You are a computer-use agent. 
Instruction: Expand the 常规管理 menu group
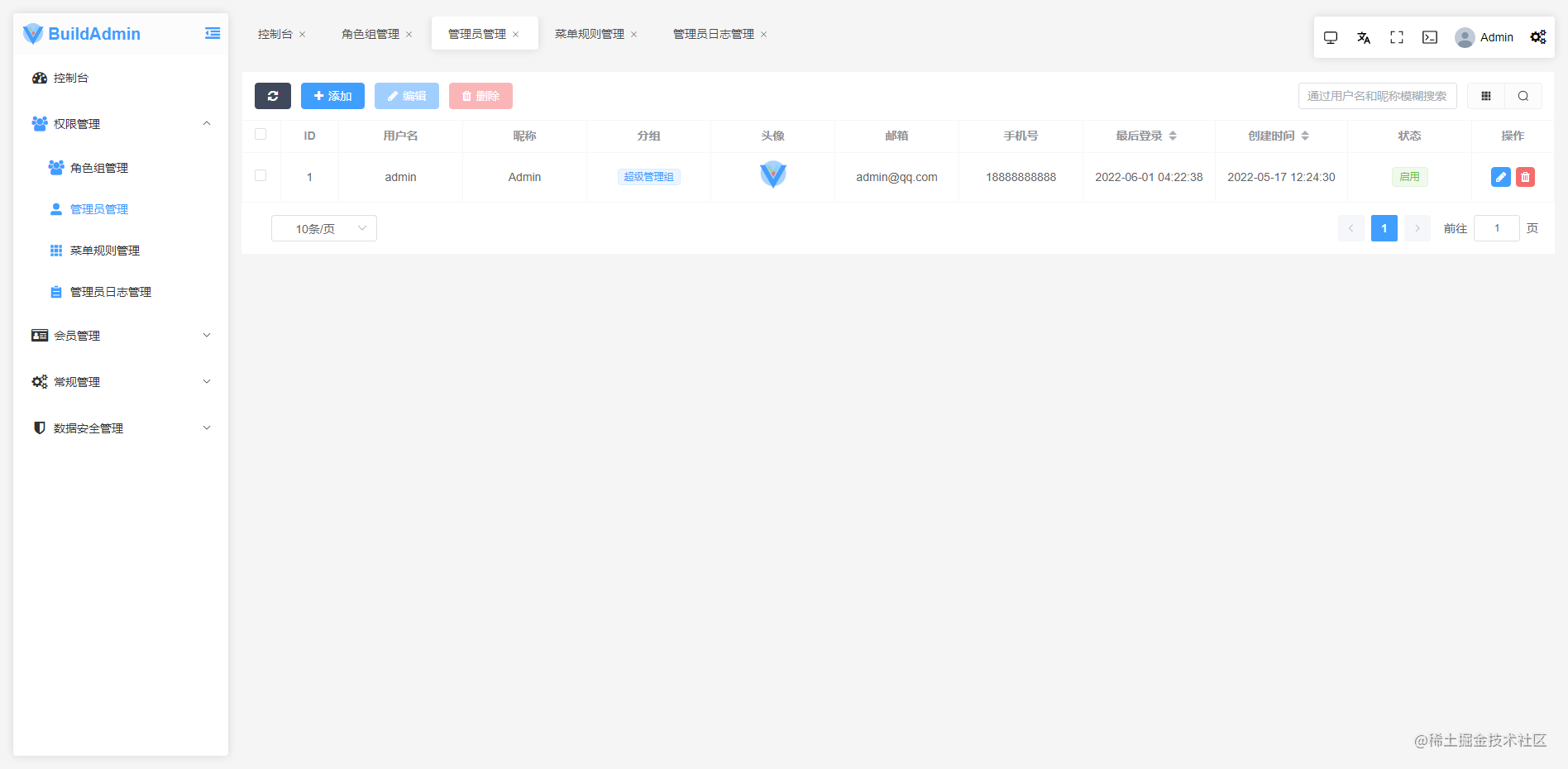tap(121, 382)
